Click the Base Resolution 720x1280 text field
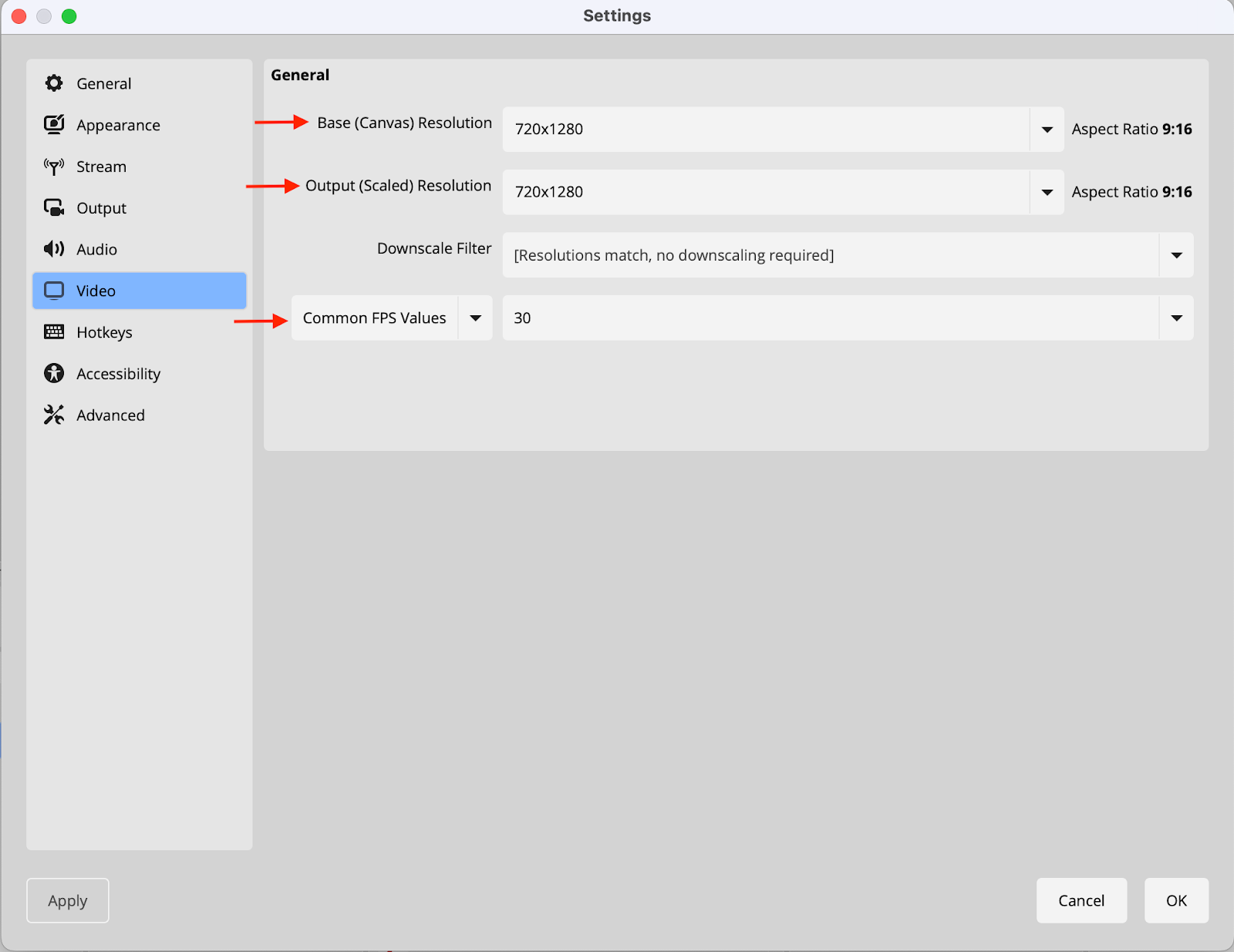The image size is (1234, 952). (x=765, y=130)
